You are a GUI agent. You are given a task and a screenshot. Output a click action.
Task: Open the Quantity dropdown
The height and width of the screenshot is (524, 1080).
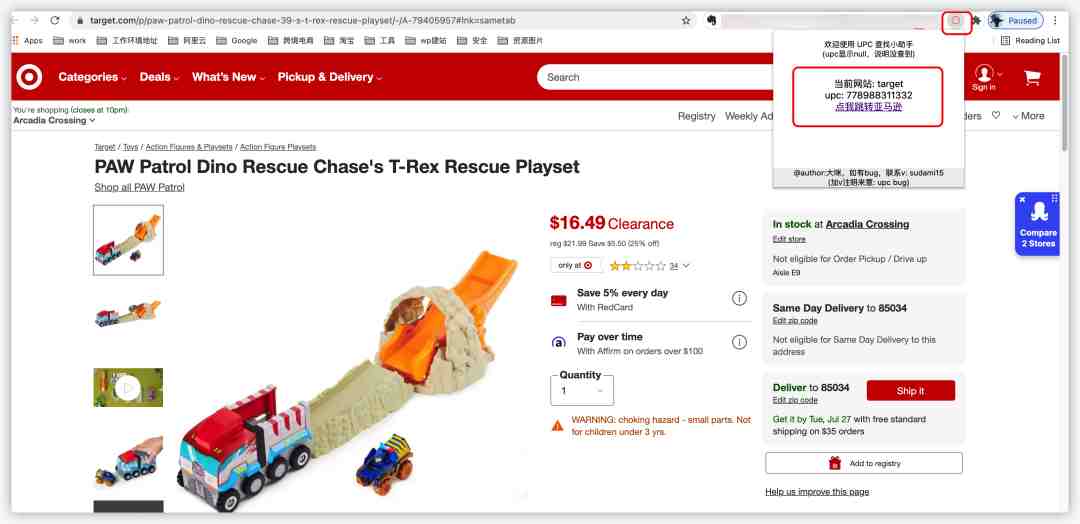[x=582, y=390]
